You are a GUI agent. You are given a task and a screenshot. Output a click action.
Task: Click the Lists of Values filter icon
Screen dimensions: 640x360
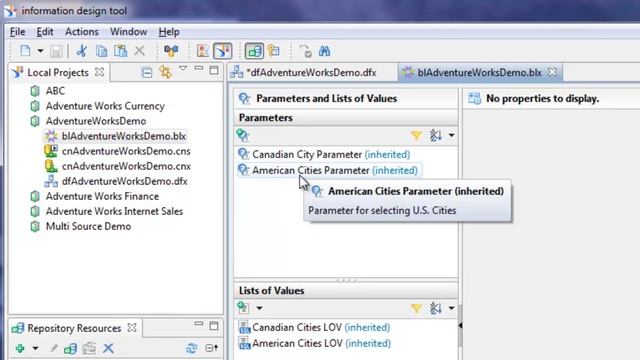[416, 308]
